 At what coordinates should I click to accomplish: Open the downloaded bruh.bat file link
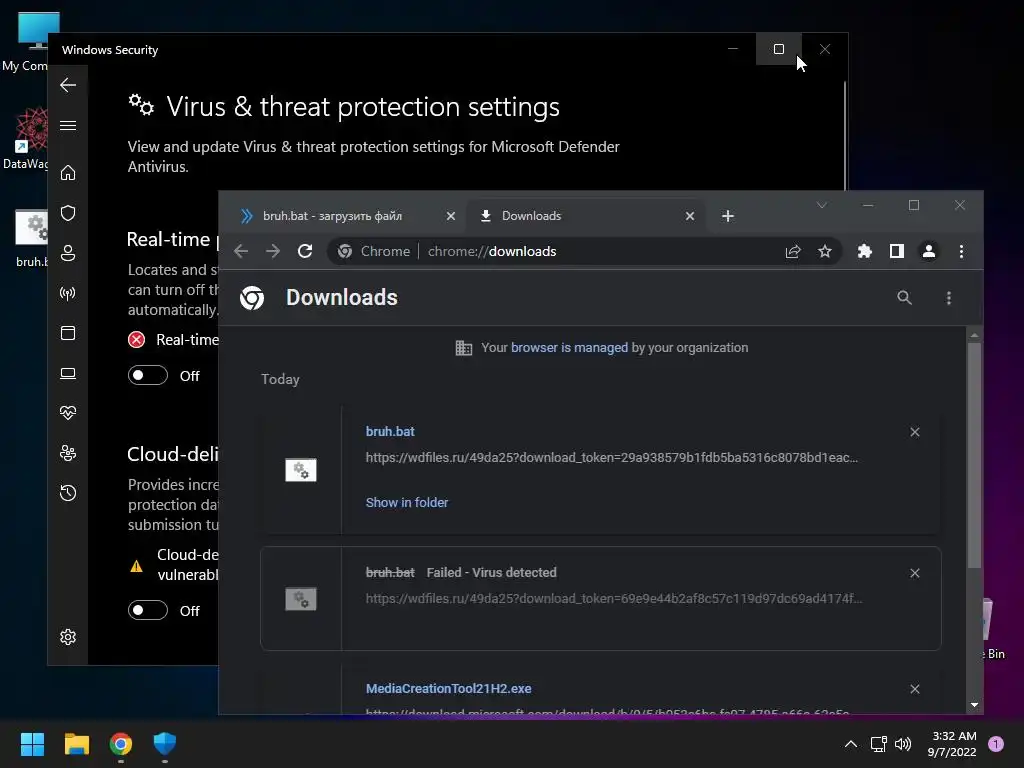390,432
